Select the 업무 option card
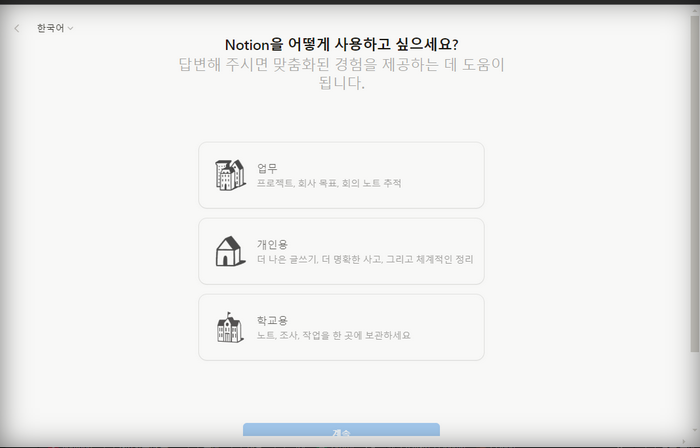Viewport: 700px width, 448px height. coord(341,175)
